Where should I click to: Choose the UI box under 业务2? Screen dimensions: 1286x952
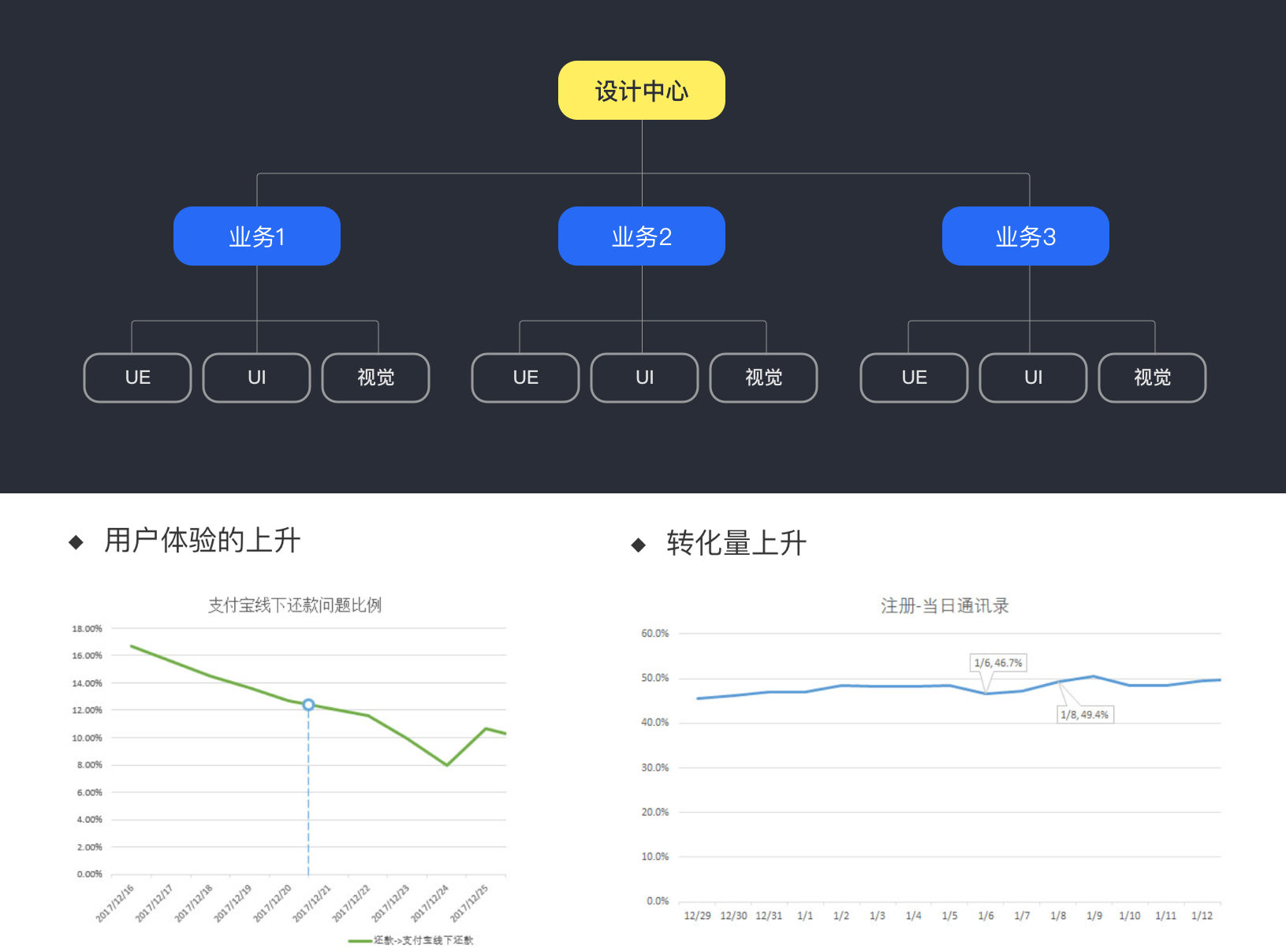point(645,377)
